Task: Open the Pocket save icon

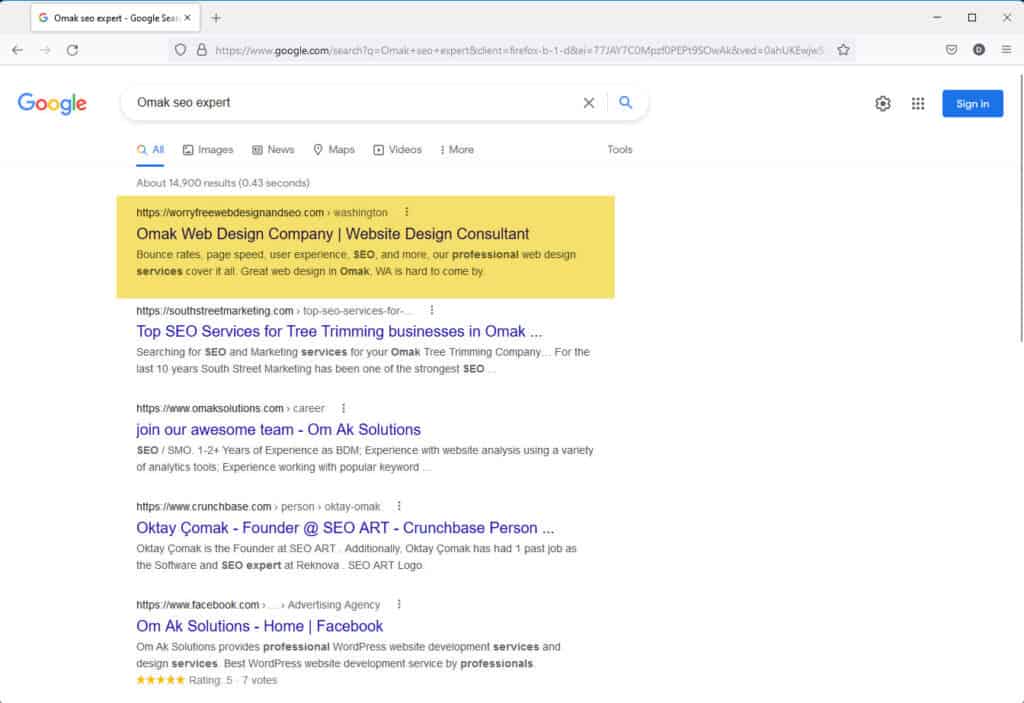Action: point(952,50)
